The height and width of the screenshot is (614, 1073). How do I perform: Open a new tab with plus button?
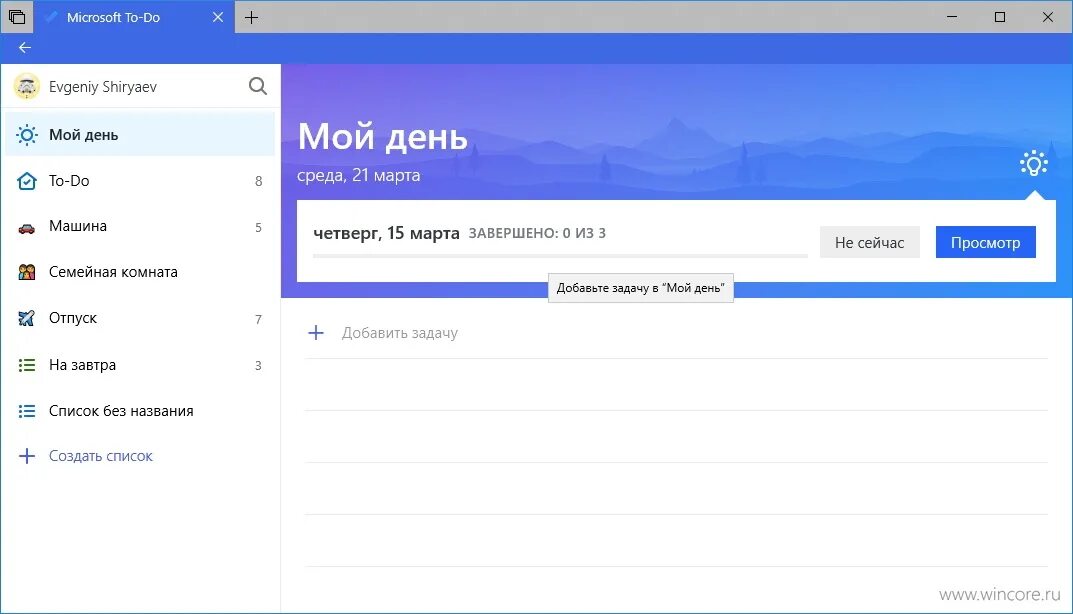tap(251, 17)
